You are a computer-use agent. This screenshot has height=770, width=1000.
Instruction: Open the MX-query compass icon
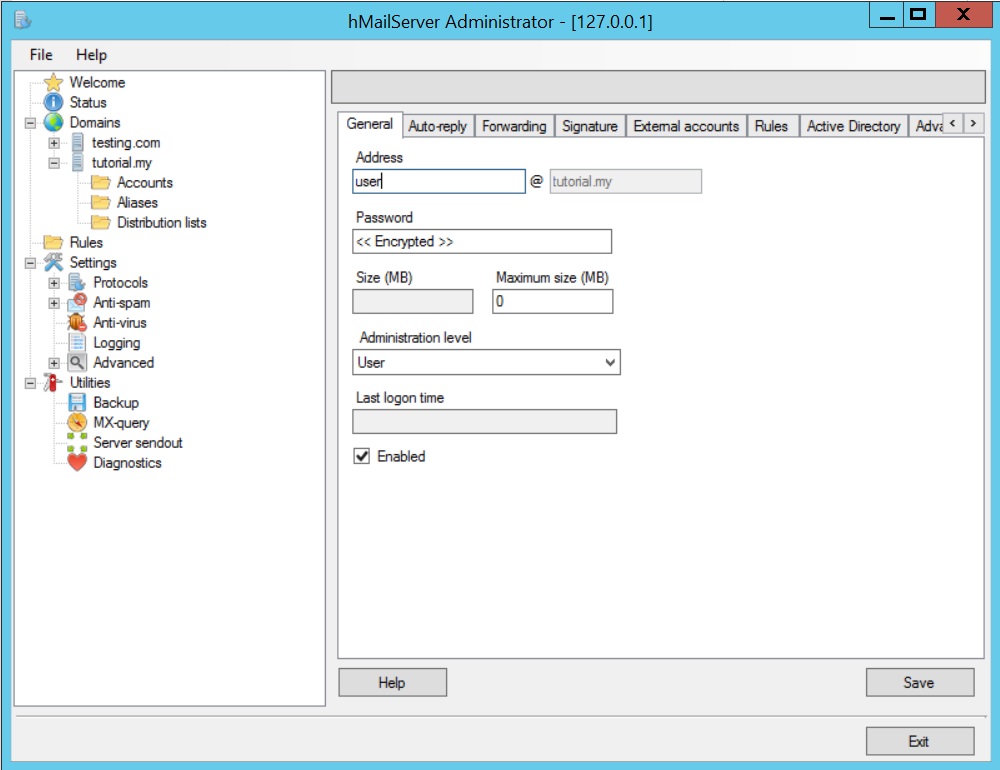[77, 422]
